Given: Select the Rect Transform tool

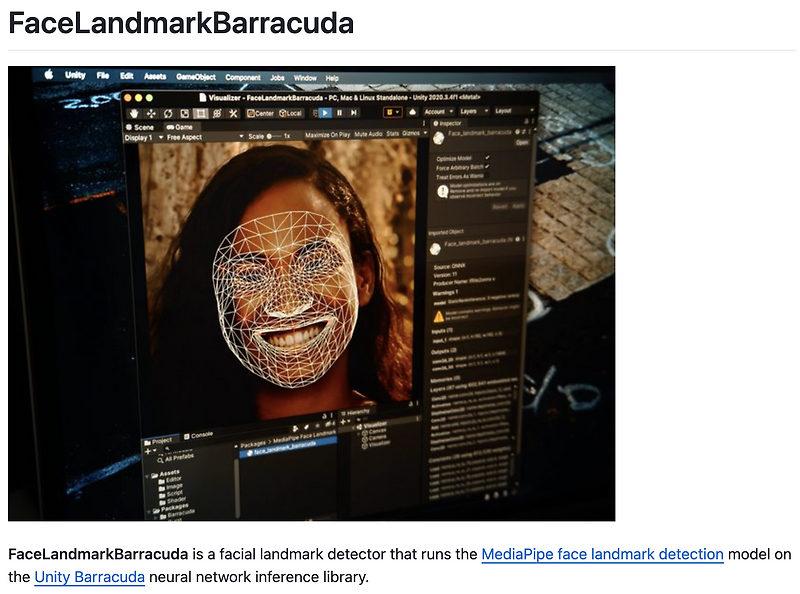Looking at the screenshot, I should tap(201, 112).
